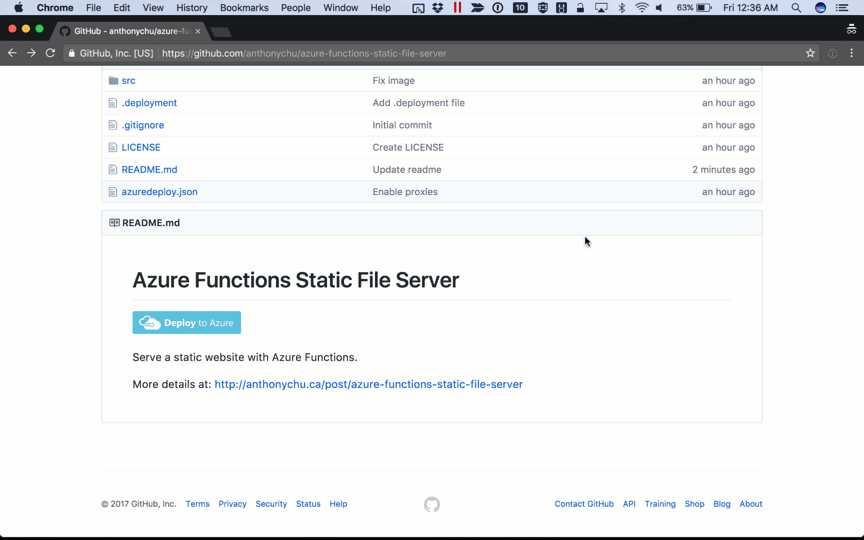Open the History menu
864x540 pixels.
pos(192,8)
